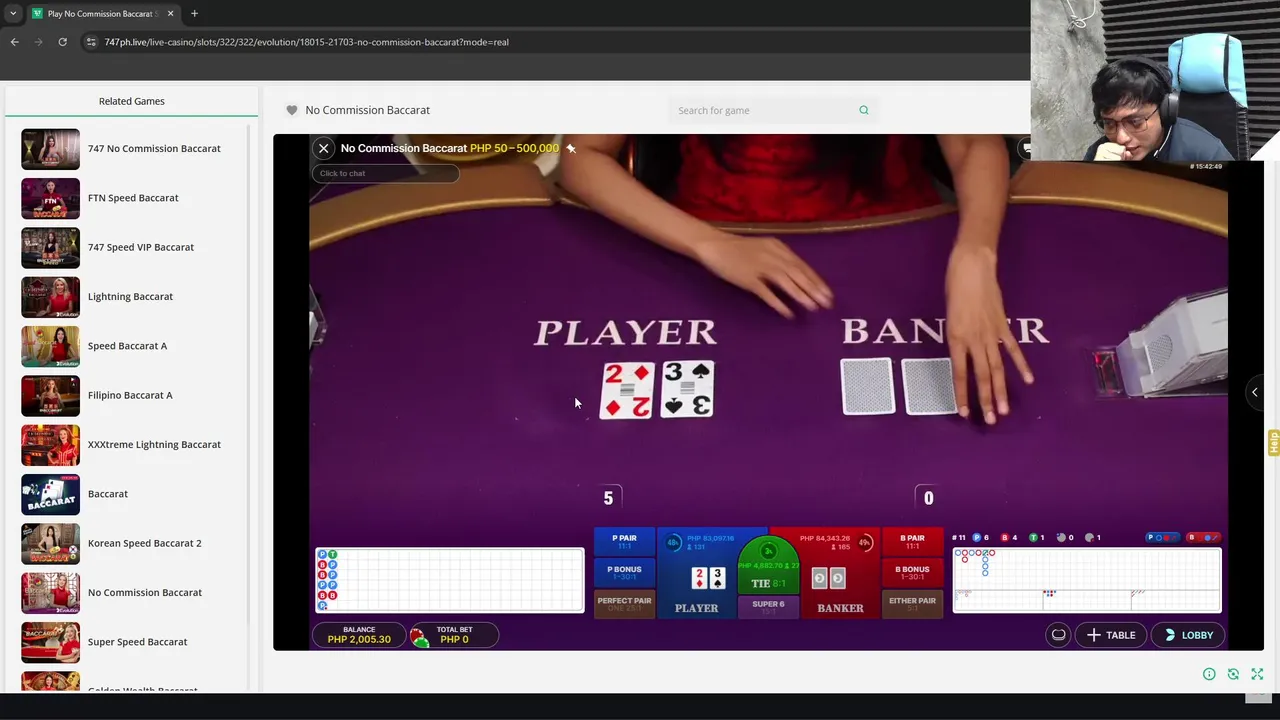This screenshot has height=720, width=1280.
Task: Bet on B PAIR
Action: [912, 542]
